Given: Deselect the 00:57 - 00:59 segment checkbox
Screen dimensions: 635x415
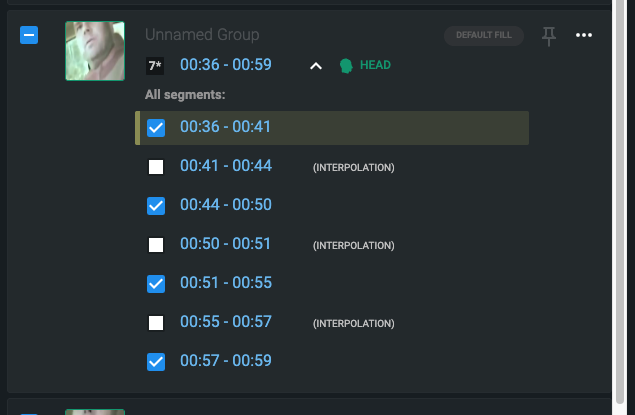Looking at the screenshot, I should (x=156, y=362).
